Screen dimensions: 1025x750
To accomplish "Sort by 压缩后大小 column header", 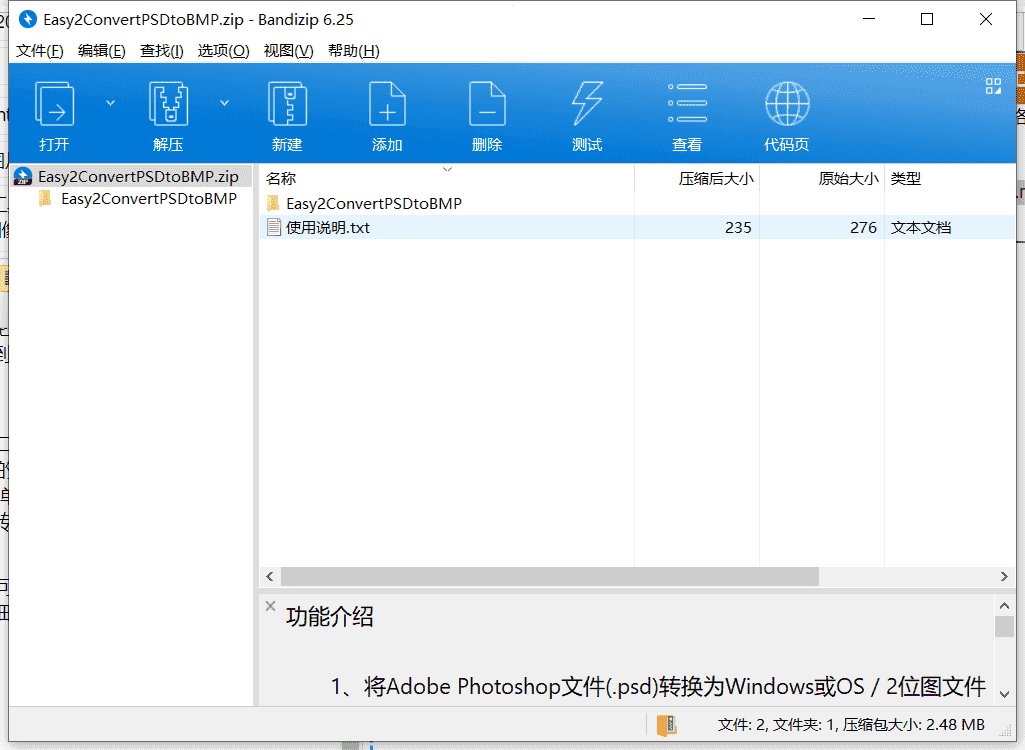I will [x=716, y=179].
